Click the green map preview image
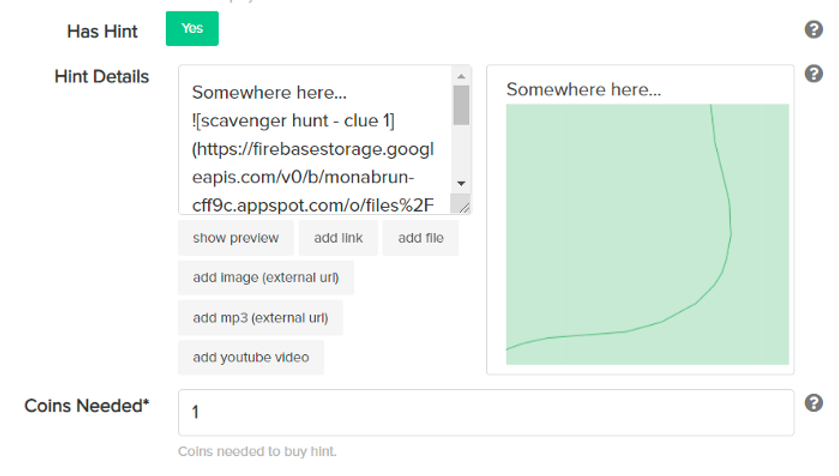Screen dimensions: 839x476 tap(647, 234)
